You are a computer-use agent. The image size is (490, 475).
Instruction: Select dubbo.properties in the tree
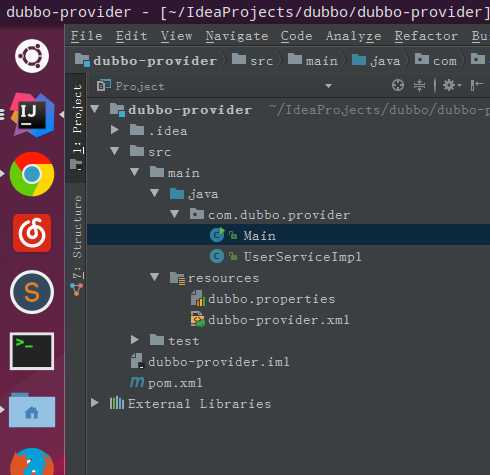click(271, 299)
